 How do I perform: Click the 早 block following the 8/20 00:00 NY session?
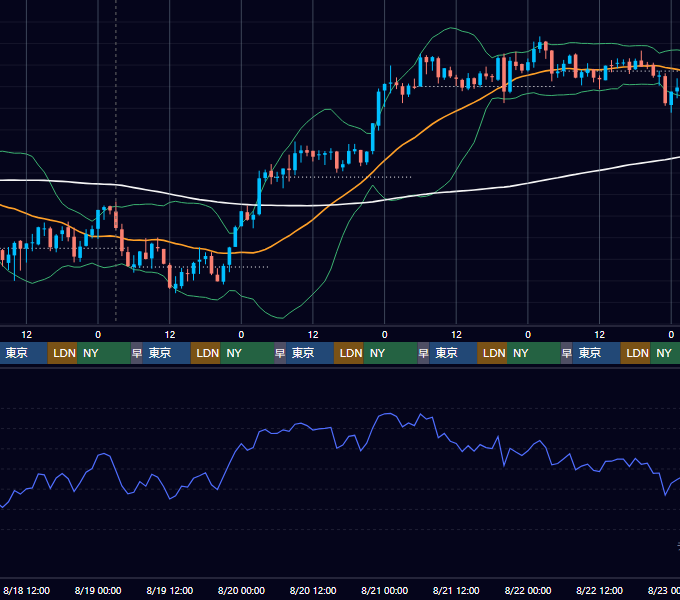tap(280, 353)
